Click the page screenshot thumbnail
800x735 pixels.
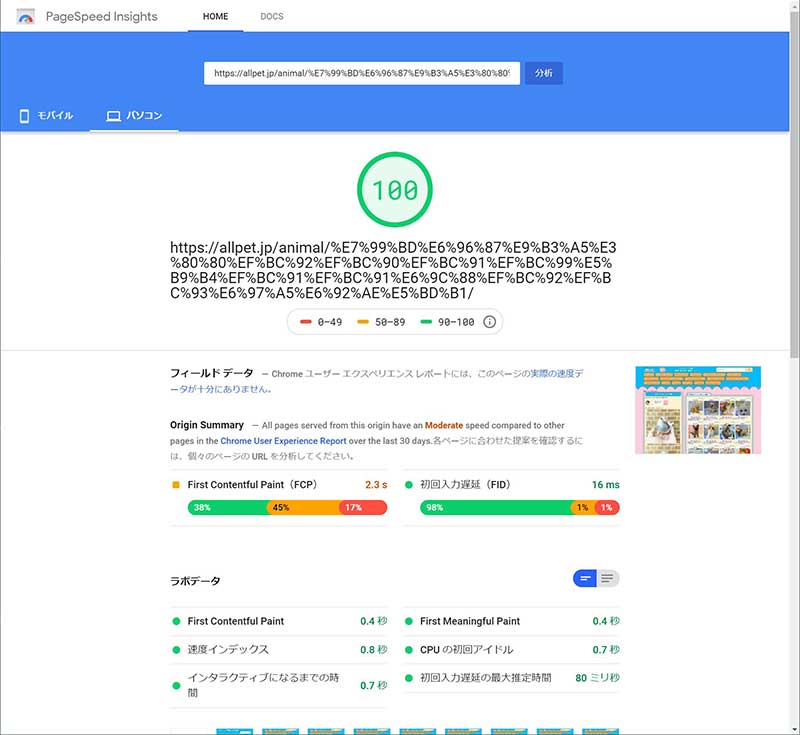click(x=698, y=410)
